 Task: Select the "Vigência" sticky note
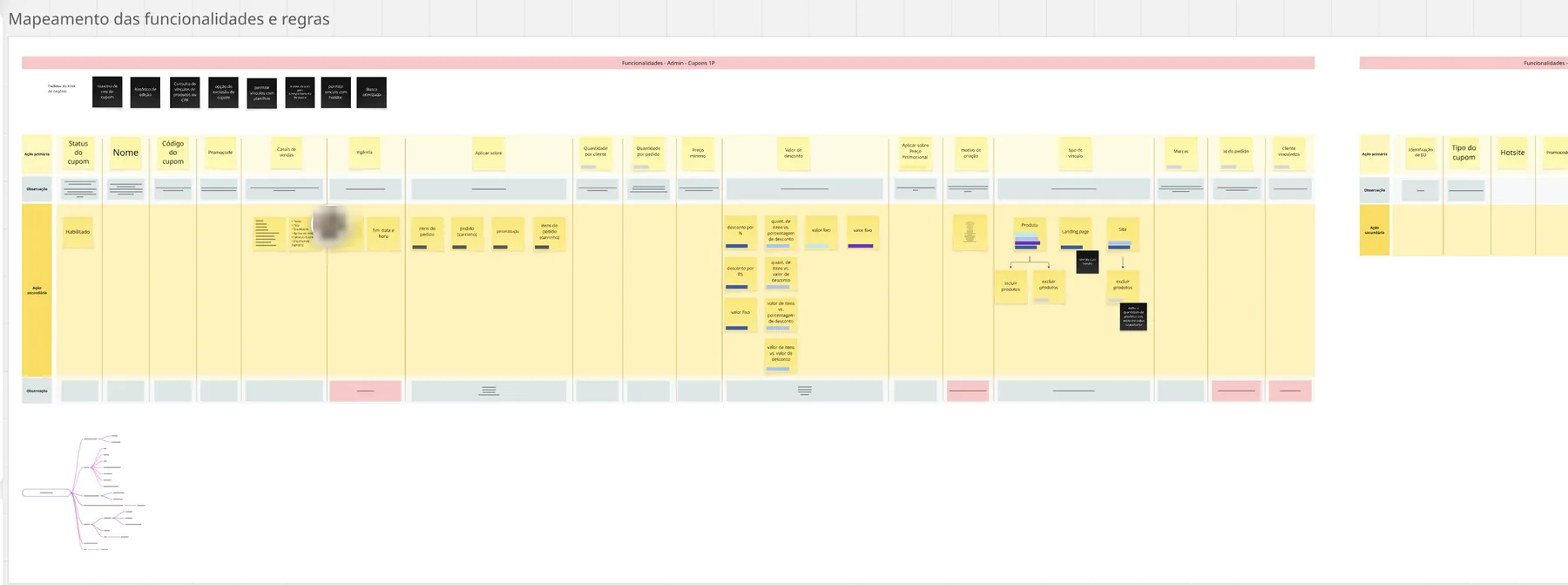point(365,153)
